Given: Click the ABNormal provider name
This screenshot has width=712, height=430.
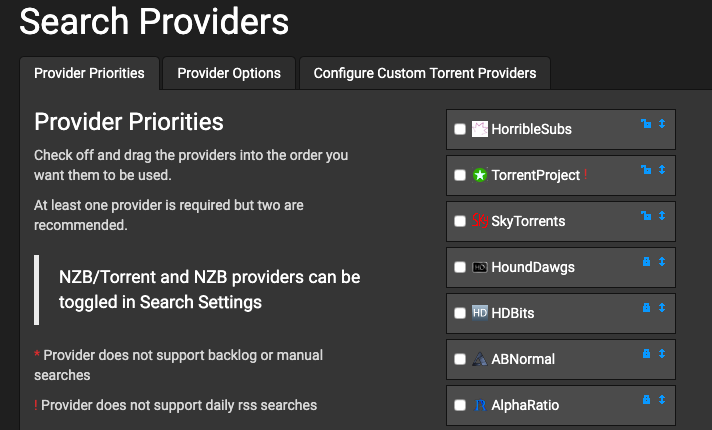Looking at the screenshot, I should [523, 359].
